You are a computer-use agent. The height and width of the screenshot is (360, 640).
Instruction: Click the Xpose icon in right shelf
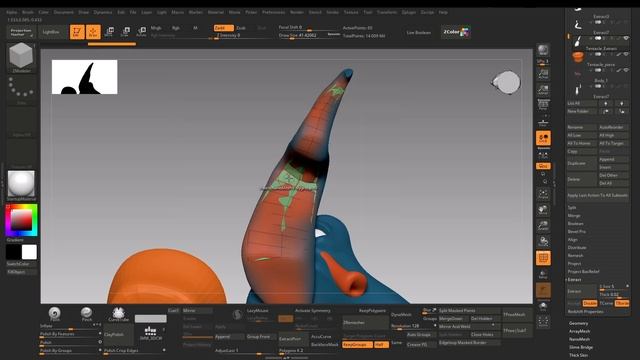coord(543,322)
